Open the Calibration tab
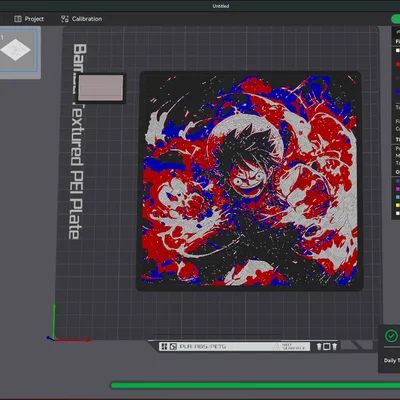 (81, 19)
